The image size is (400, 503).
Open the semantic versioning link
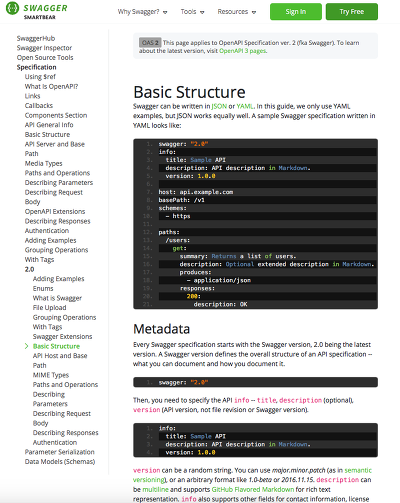click(x=358, y=470)
